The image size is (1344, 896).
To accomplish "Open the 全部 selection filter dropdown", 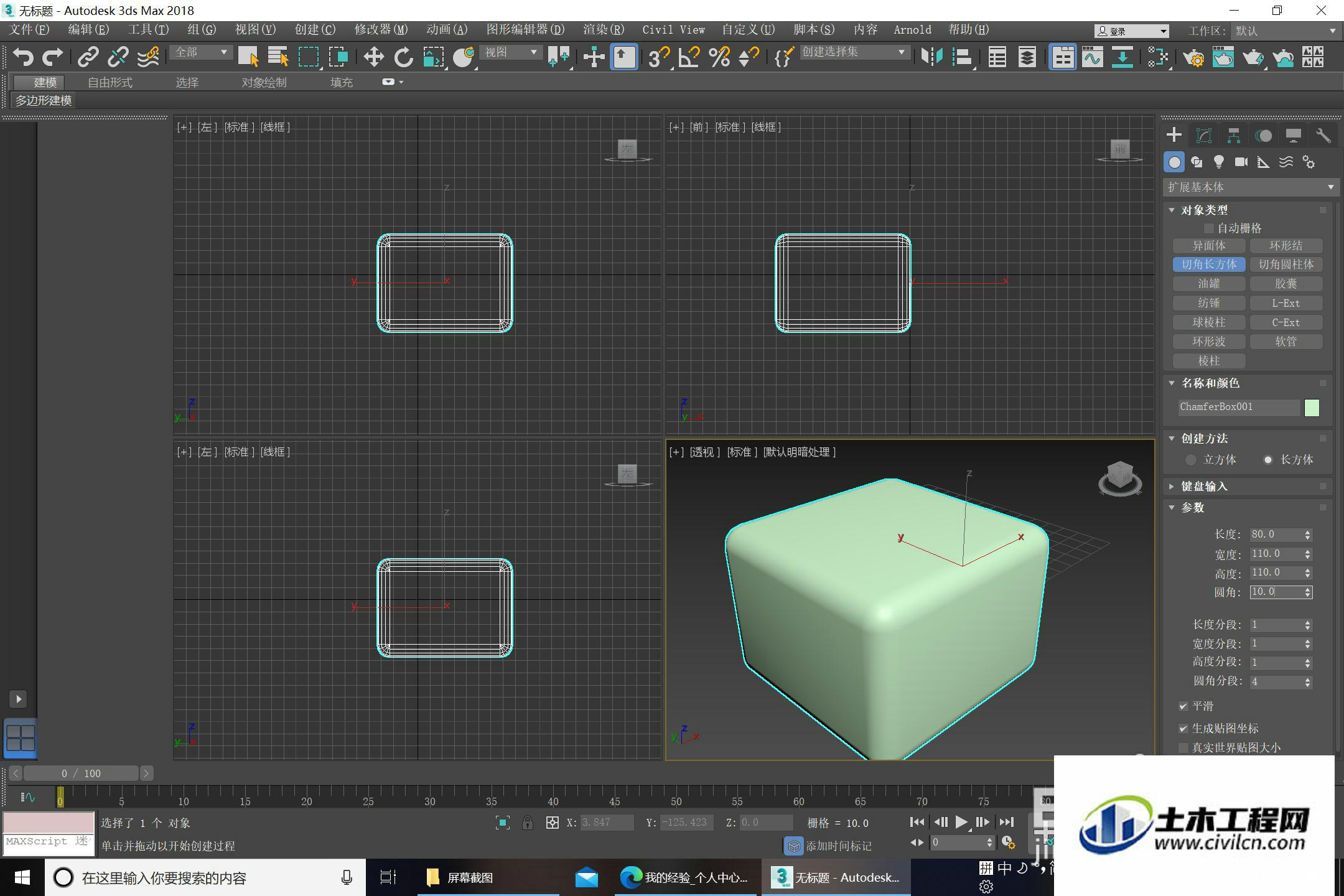I will coord(201,52).
